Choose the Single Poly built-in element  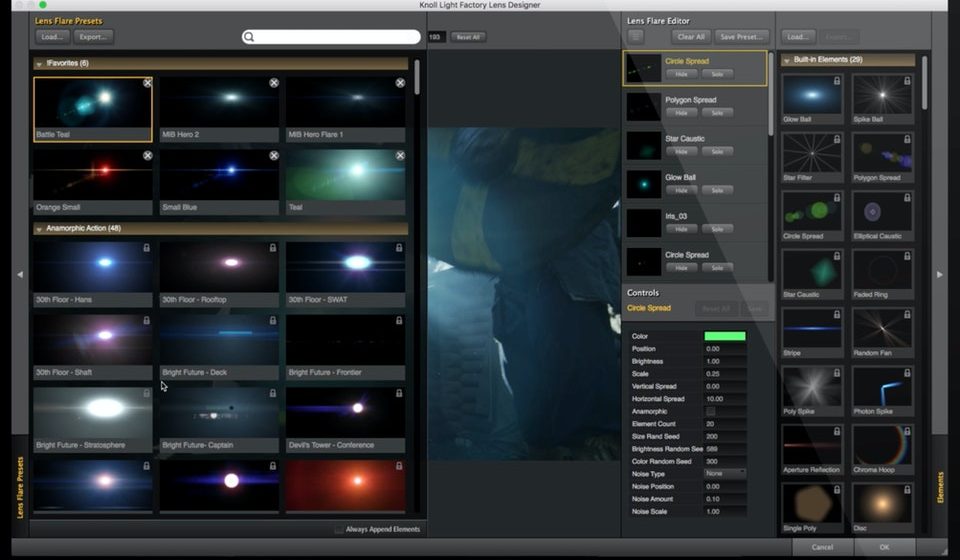coord(812,508)
